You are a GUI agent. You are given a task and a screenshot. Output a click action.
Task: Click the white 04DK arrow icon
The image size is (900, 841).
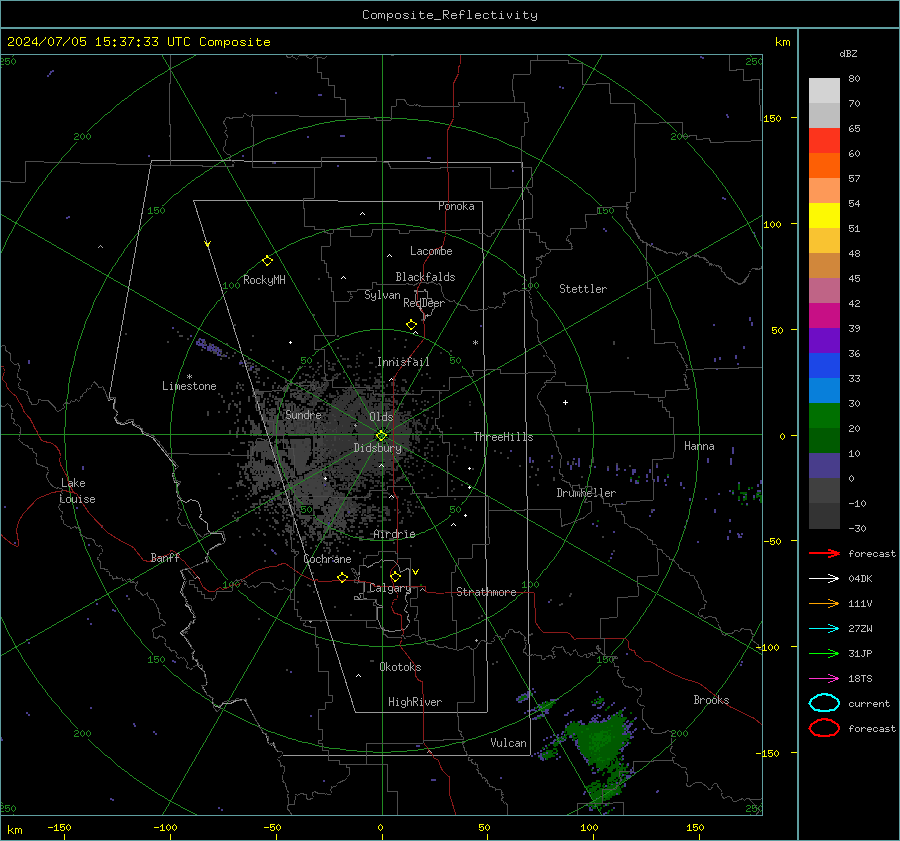pyautogui.click(x=824, y=578)
